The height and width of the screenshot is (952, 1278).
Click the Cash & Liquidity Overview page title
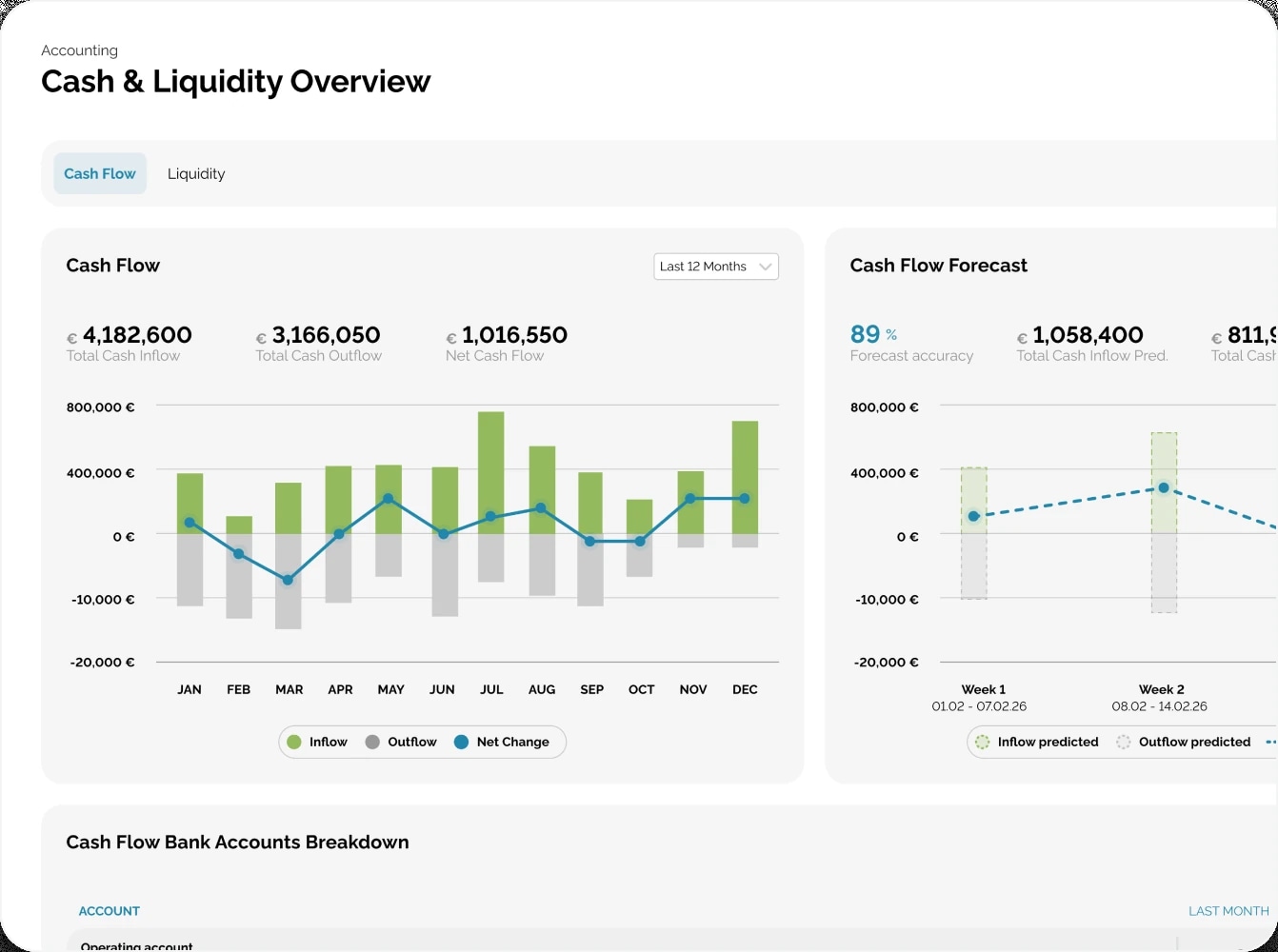pyautogui.click(x=236, y=82)
